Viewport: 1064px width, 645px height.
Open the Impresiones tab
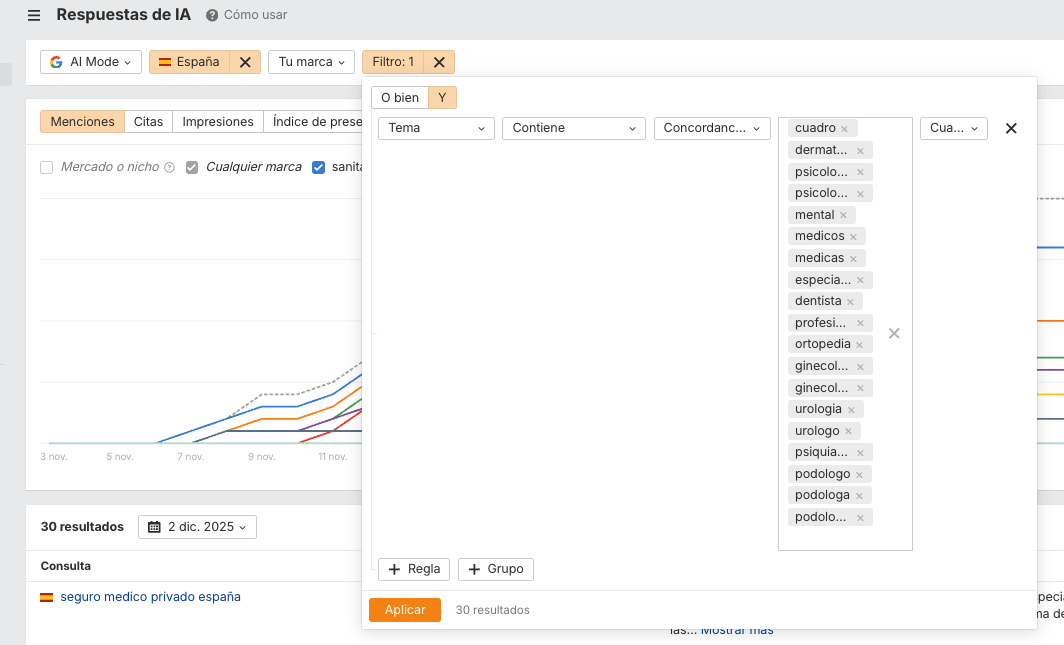218,122
